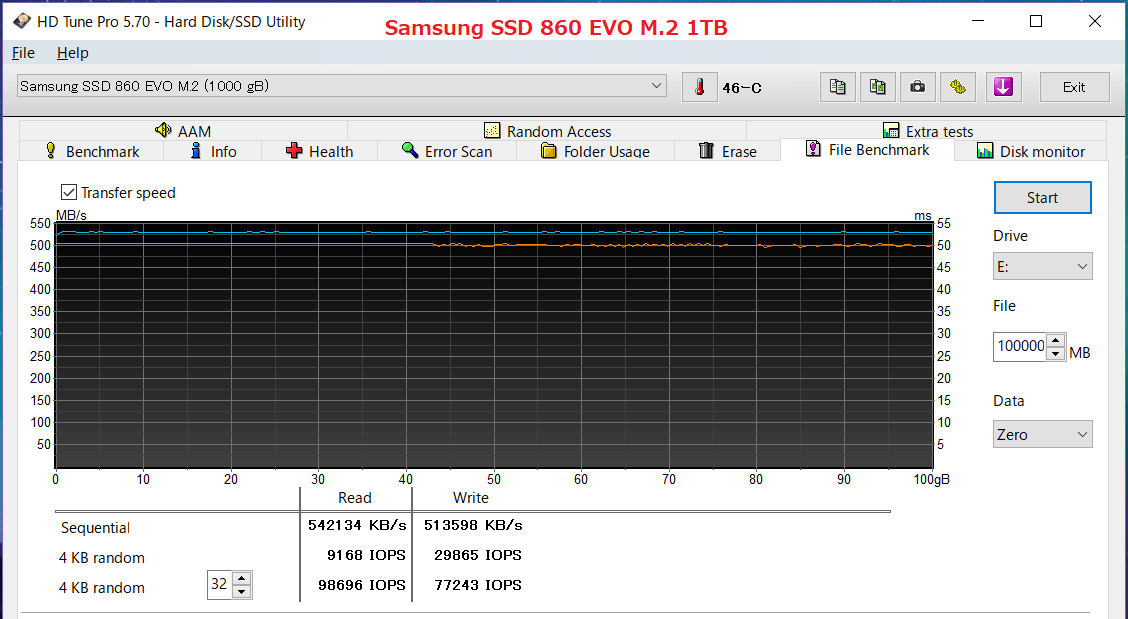Viewport: 1128px width, 619px height.
Task: Switch to the Error Scan tab
Action: pos(446,151)
